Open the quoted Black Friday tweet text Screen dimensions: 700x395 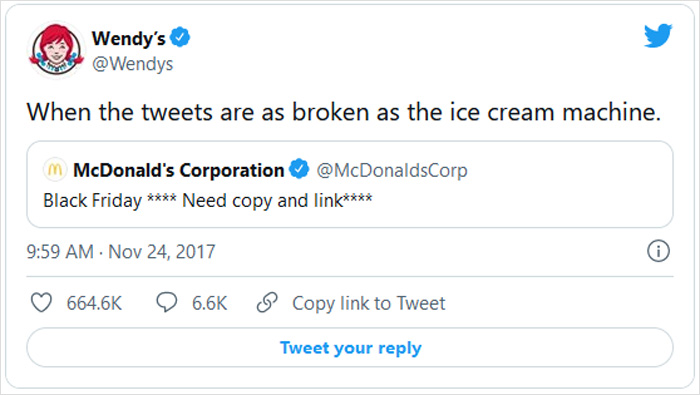tap(208, 200)
